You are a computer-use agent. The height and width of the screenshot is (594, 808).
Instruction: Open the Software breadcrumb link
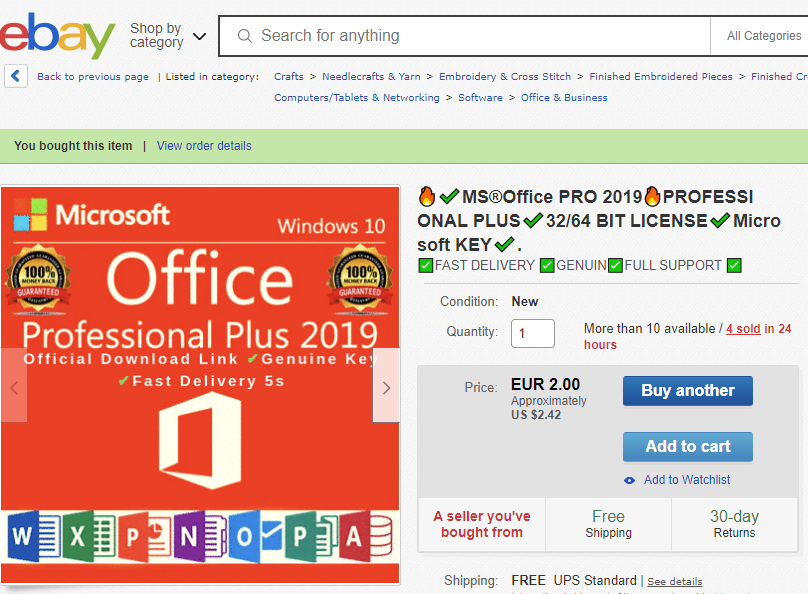(480, 98)
